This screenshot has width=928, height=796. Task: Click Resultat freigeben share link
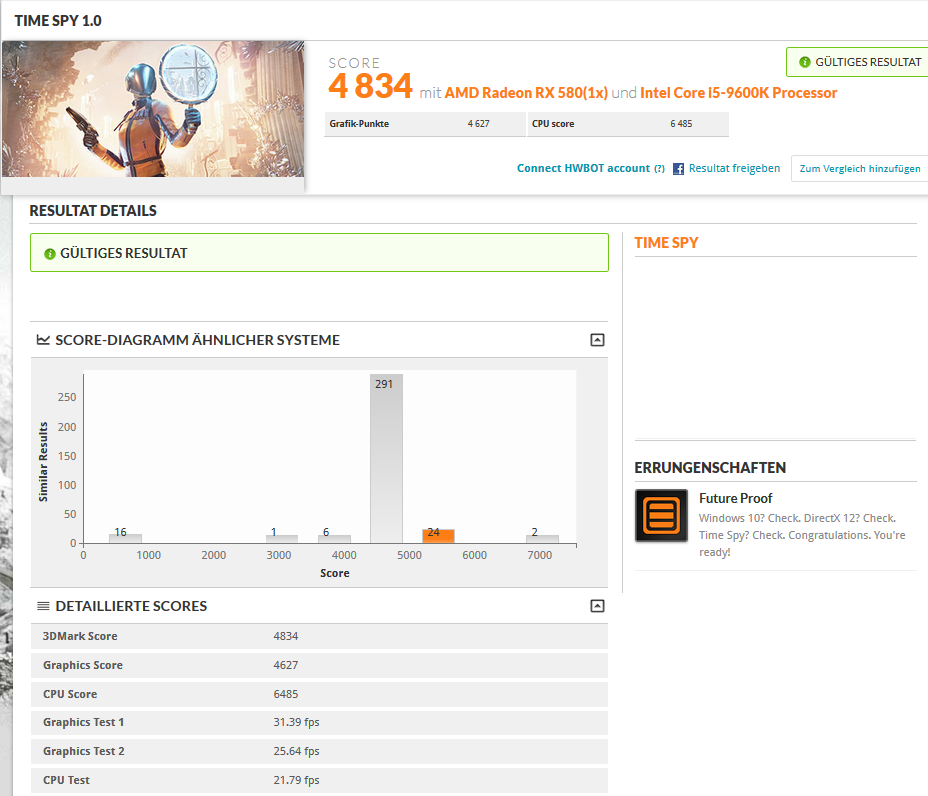(x=734, y=168)
